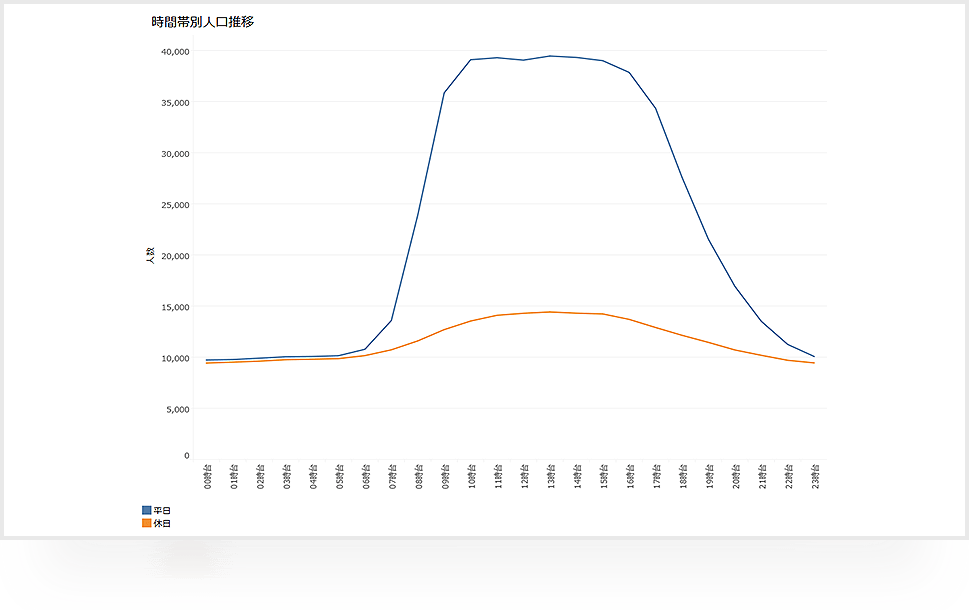Image resolution: width=969 pixels, height=610 pixels.
Task: Click the orange holiday line peak at 13時台
Action: [x=550, y=312]
